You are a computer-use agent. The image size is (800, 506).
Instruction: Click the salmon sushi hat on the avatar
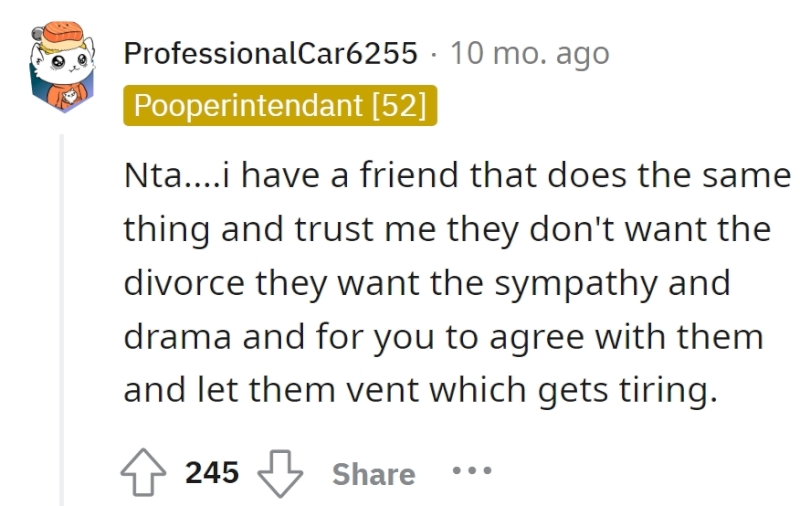(x=62, y=34)
